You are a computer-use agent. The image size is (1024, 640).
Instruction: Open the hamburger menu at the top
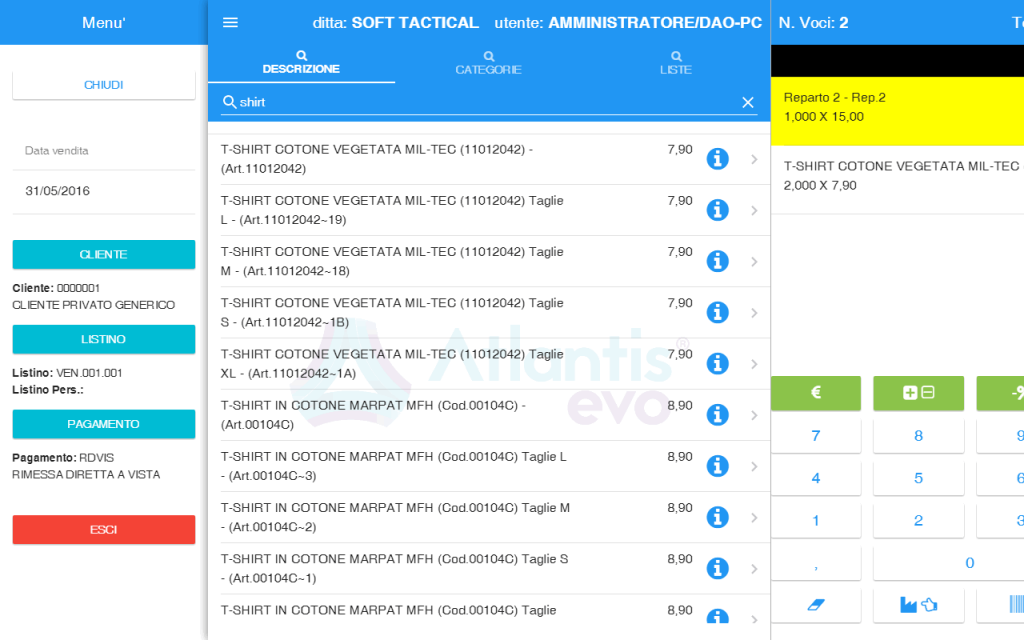(x=230, y=22)
